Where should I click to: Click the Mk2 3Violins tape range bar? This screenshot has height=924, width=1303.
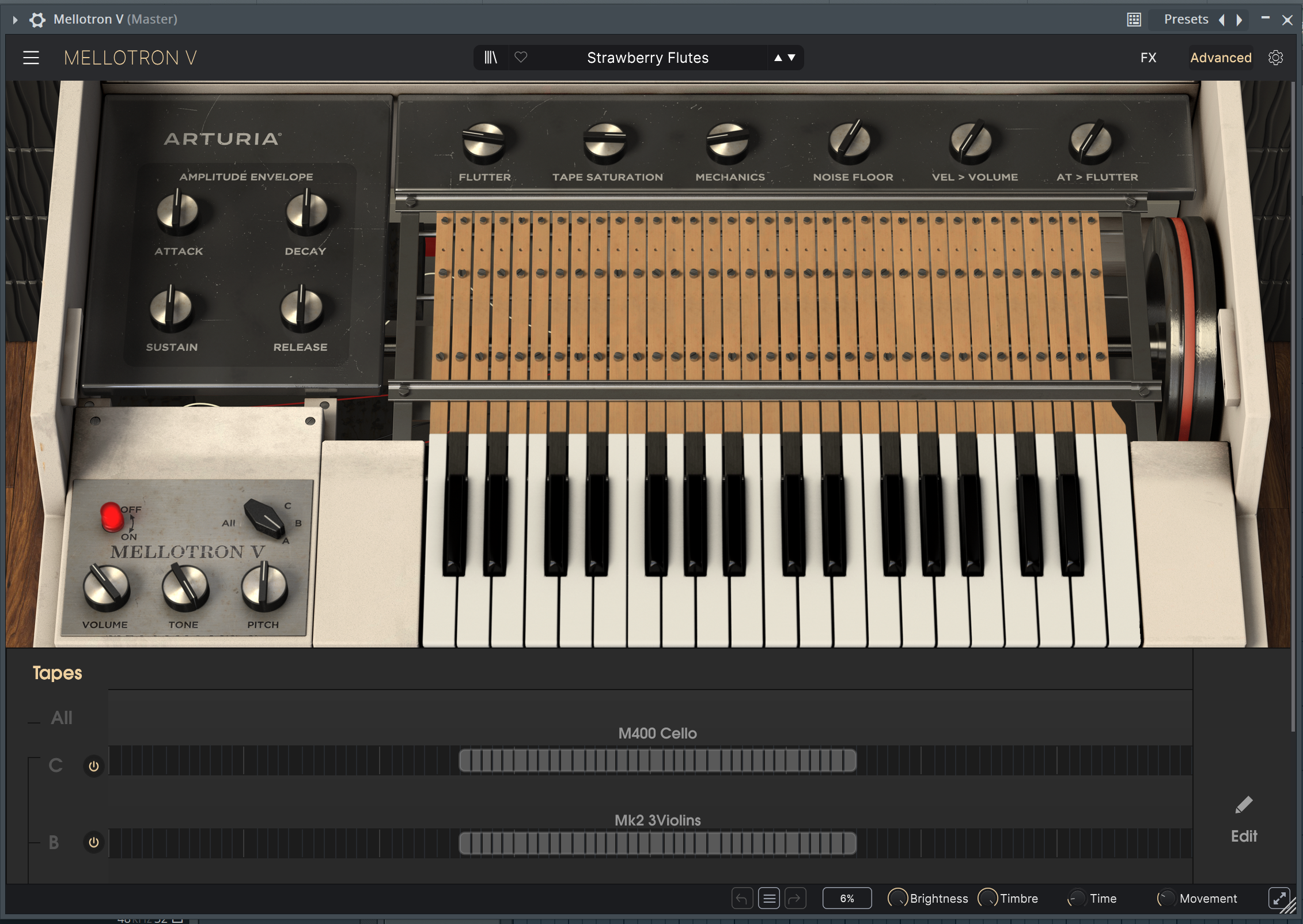coord(657,843)
